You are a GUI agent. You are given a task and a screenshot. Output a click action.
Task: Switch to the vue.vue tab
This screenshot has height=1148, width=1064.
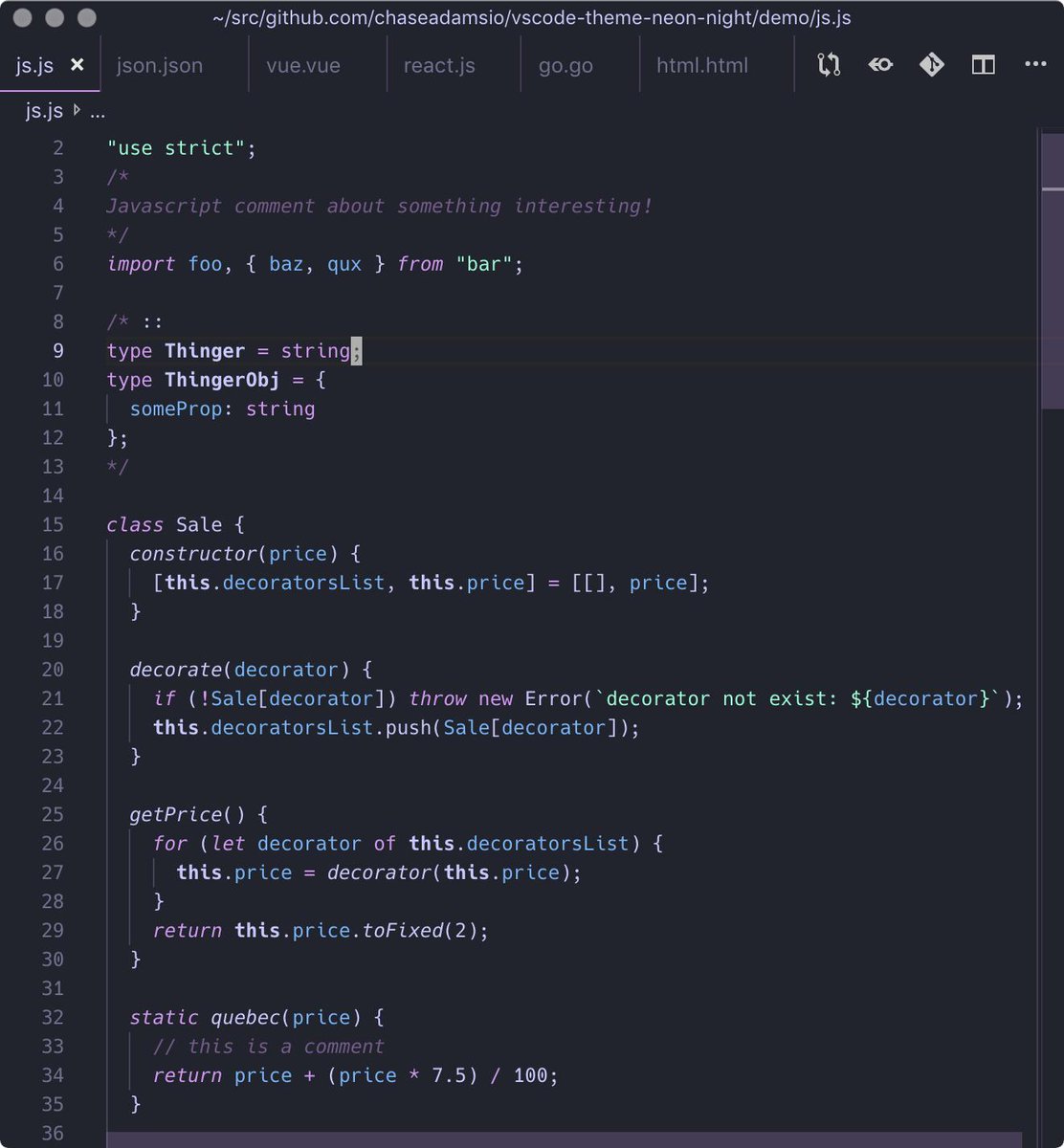(x=302, y=64)
